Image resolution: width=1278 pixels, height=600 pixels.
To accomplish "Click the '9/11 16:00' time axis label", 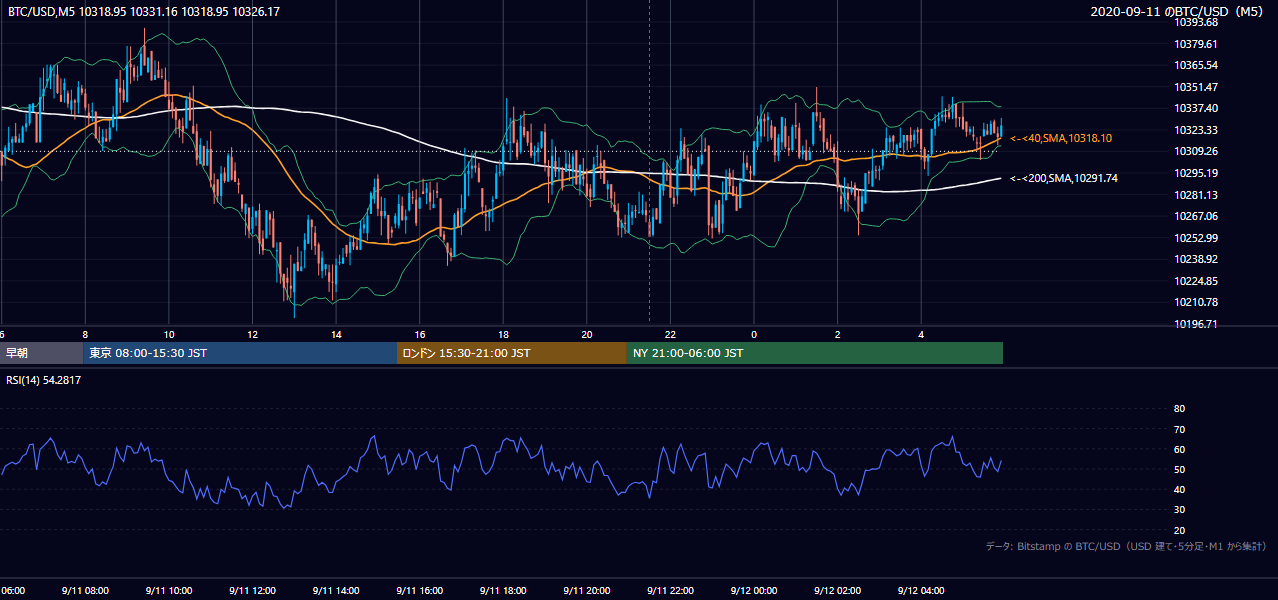I will tap(419, 590).
